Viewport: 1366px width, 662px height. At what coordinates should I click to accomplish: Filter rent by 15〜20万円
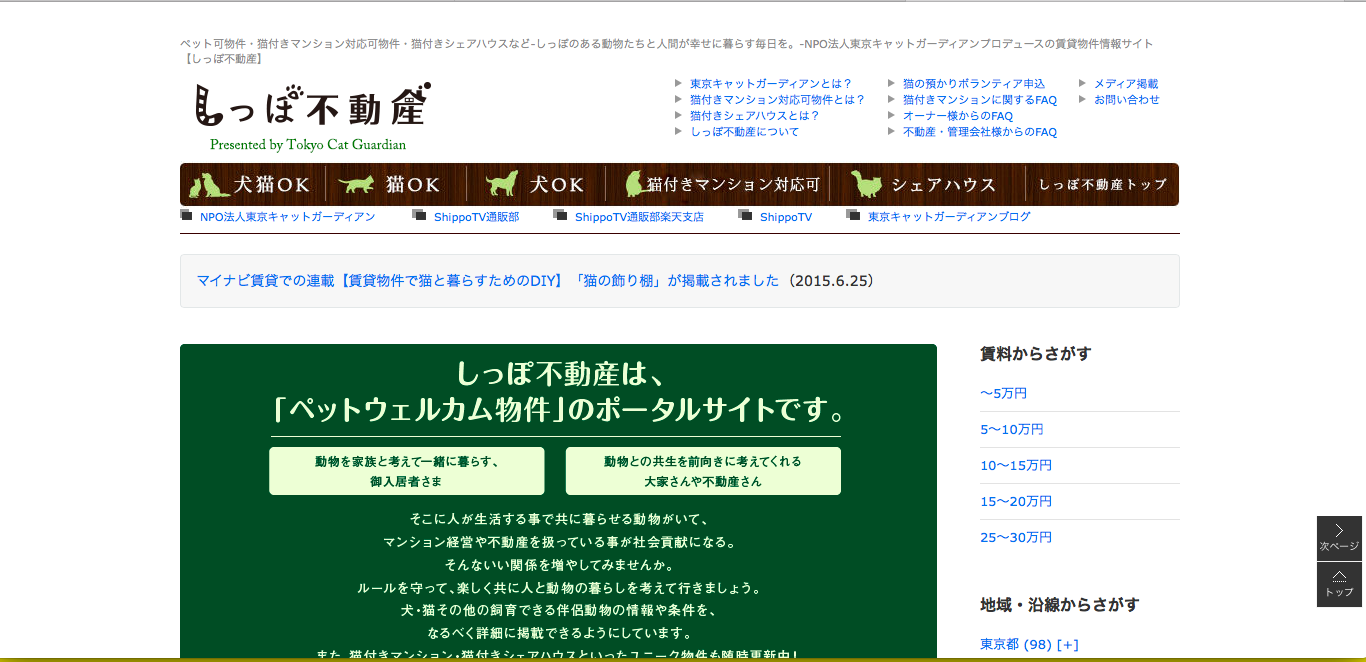point(1016,501)
